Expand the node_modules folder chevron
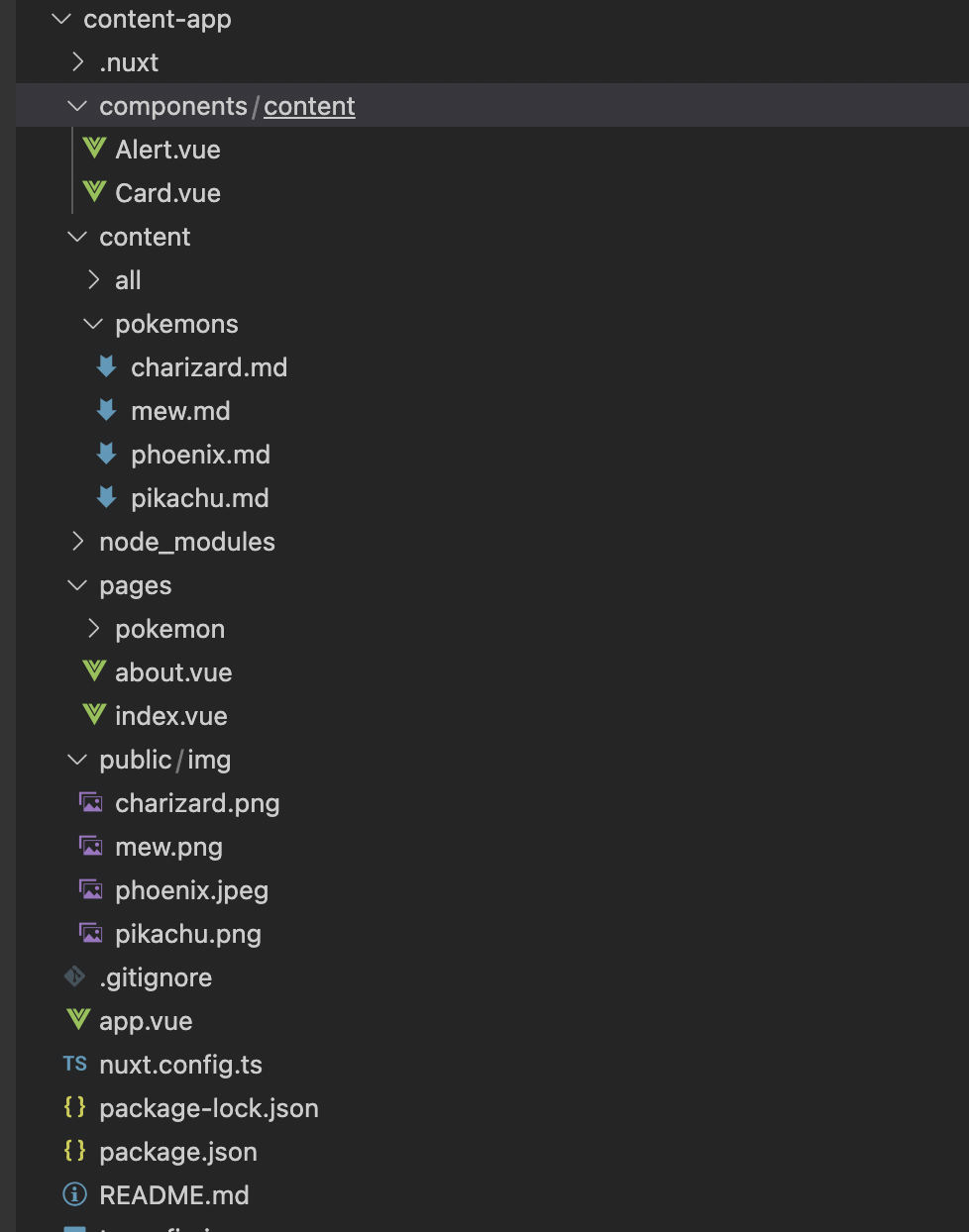Image resolution: width=969 pixels, height=1232 pixels. point(77,542)
